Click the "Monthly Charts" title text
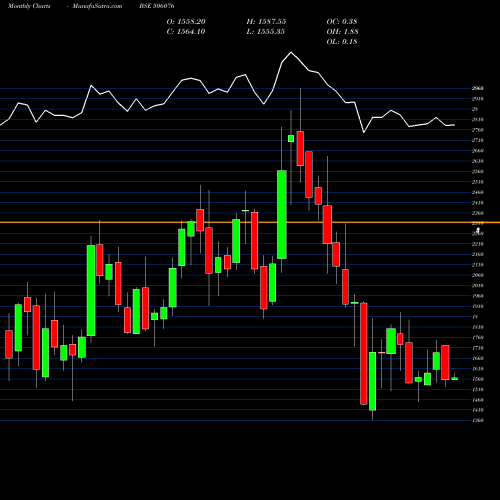Viewport: 500px width, 500px height. pos(29,6)
